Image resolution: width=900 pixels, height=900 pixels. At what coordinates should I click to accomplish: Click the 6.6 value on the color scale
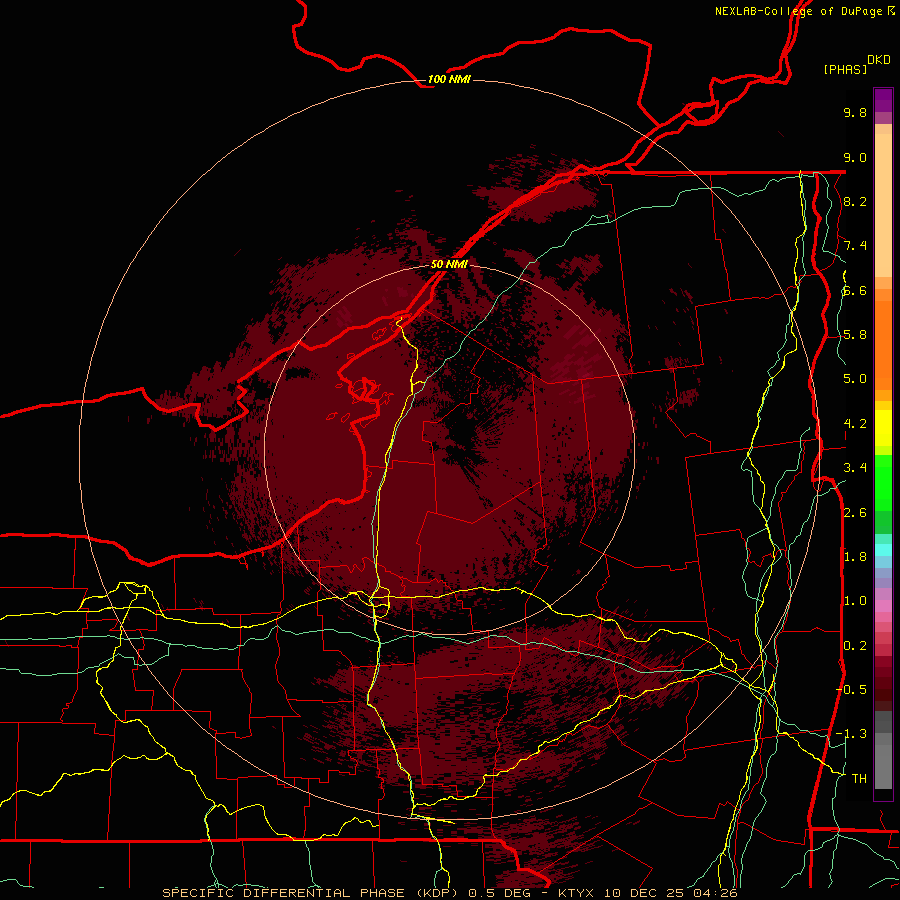pyautogui.click(x=855, y=290)
